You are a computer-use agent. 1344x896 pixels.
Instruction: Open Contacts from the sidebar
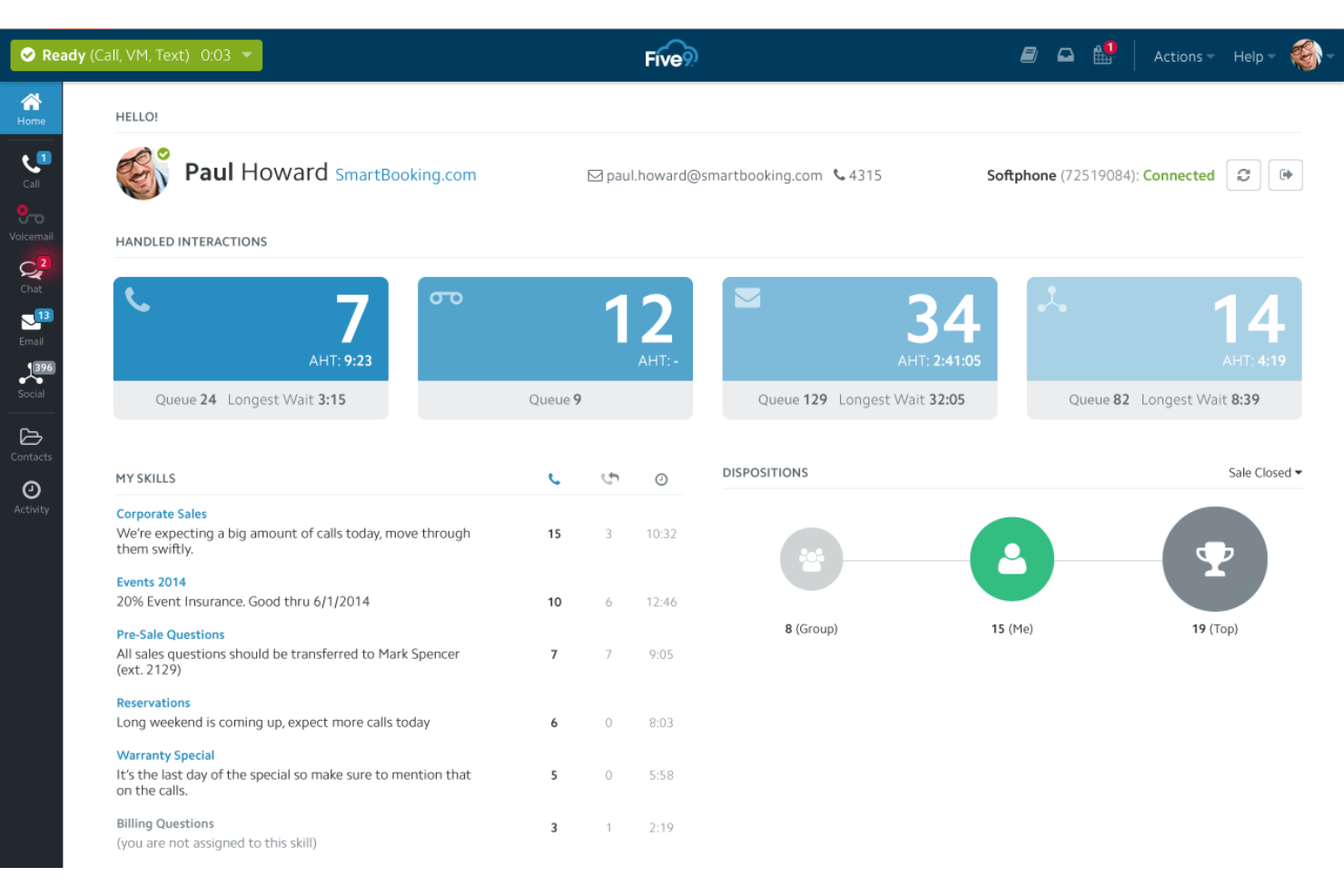click(x=31, y=442)
